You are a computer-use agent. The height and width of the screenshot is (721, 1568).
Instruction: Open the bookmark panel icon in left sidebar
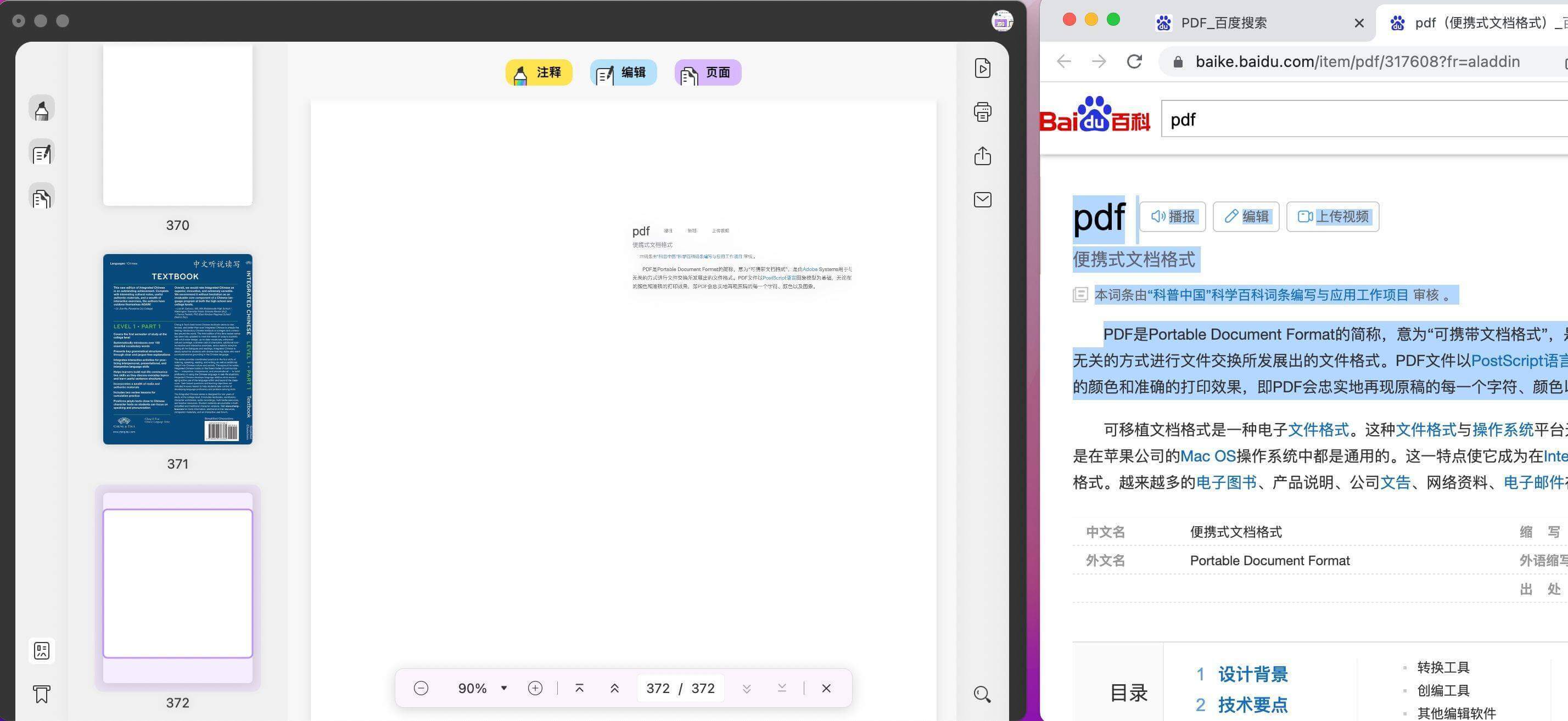[41, 694]
